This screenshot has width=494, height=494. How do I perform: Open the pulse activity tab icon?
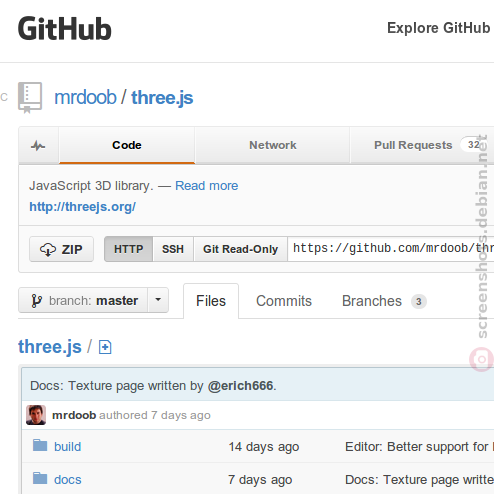[x=38, y=146]
